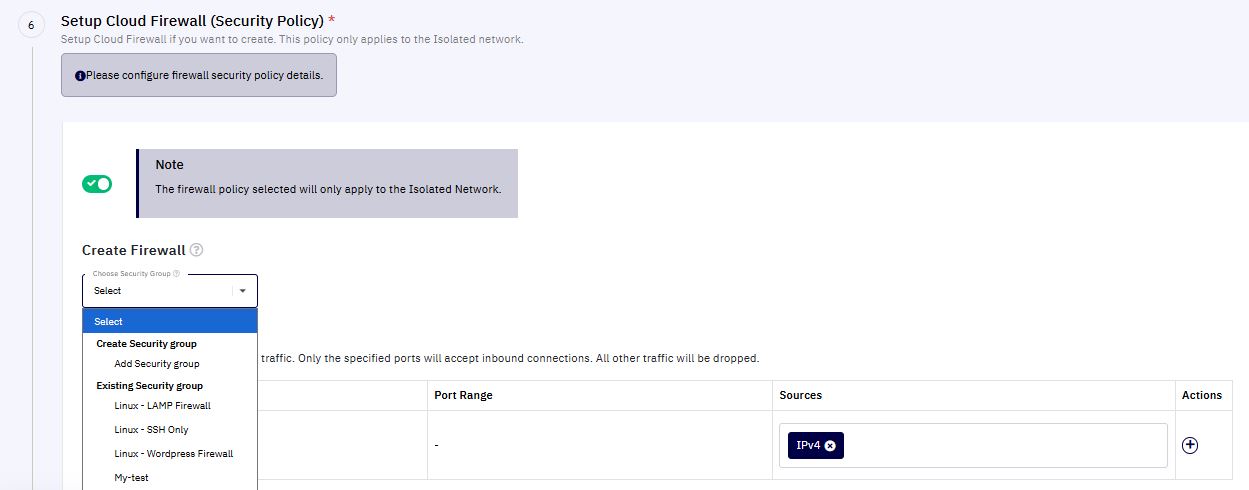This screenshot has height=490, width=1249.
Task: Open the Choose Security Group select box
Action: tap(170, 291)
